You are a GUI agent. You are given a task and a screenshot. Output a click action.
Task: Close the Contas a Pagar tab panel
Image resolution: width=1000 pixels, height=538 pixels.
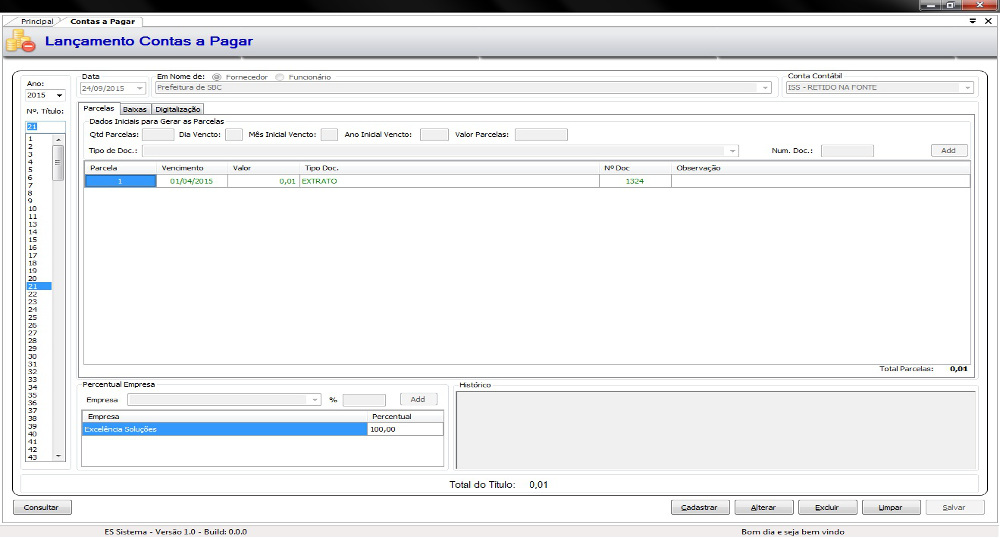point(987,21)
